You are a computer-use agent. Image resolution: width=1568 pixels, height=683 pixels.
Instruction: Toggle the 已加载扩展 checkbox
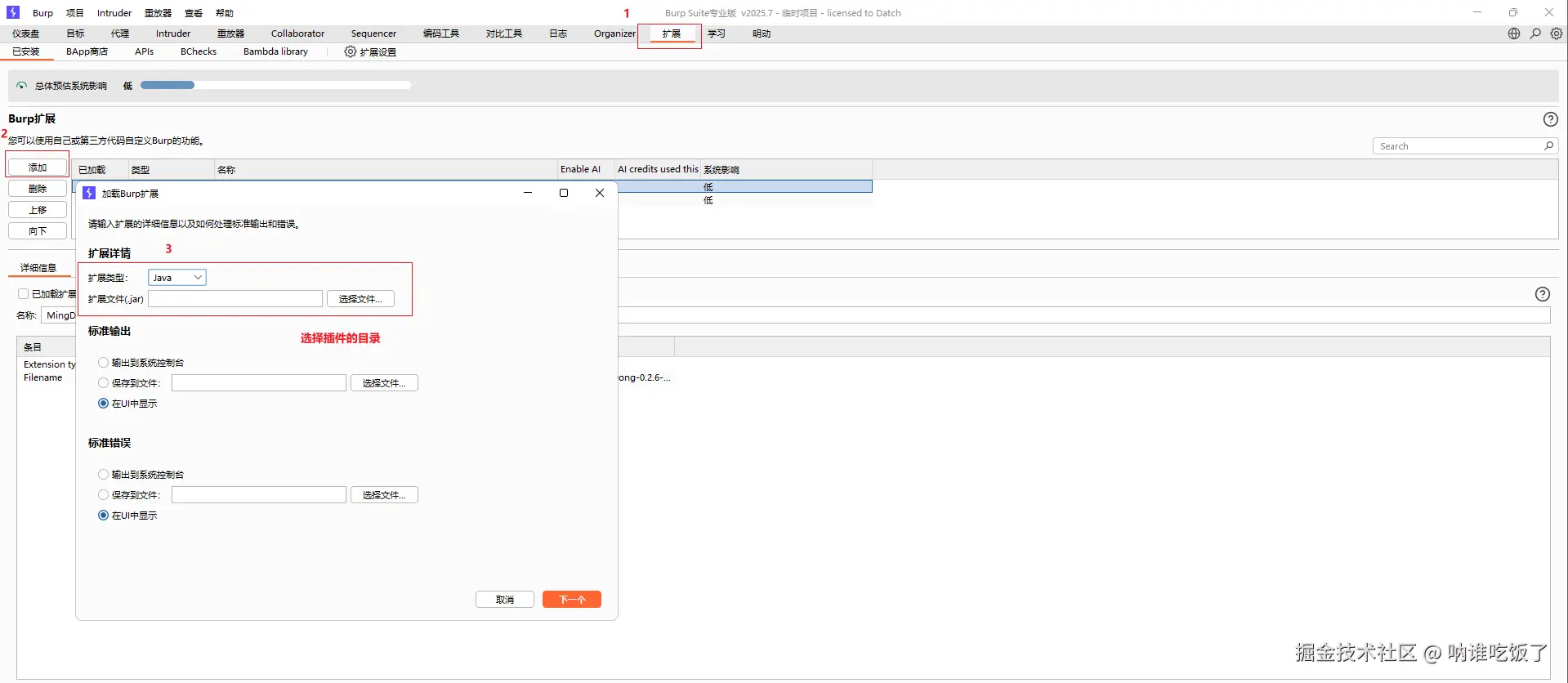(x=23, y=294)
